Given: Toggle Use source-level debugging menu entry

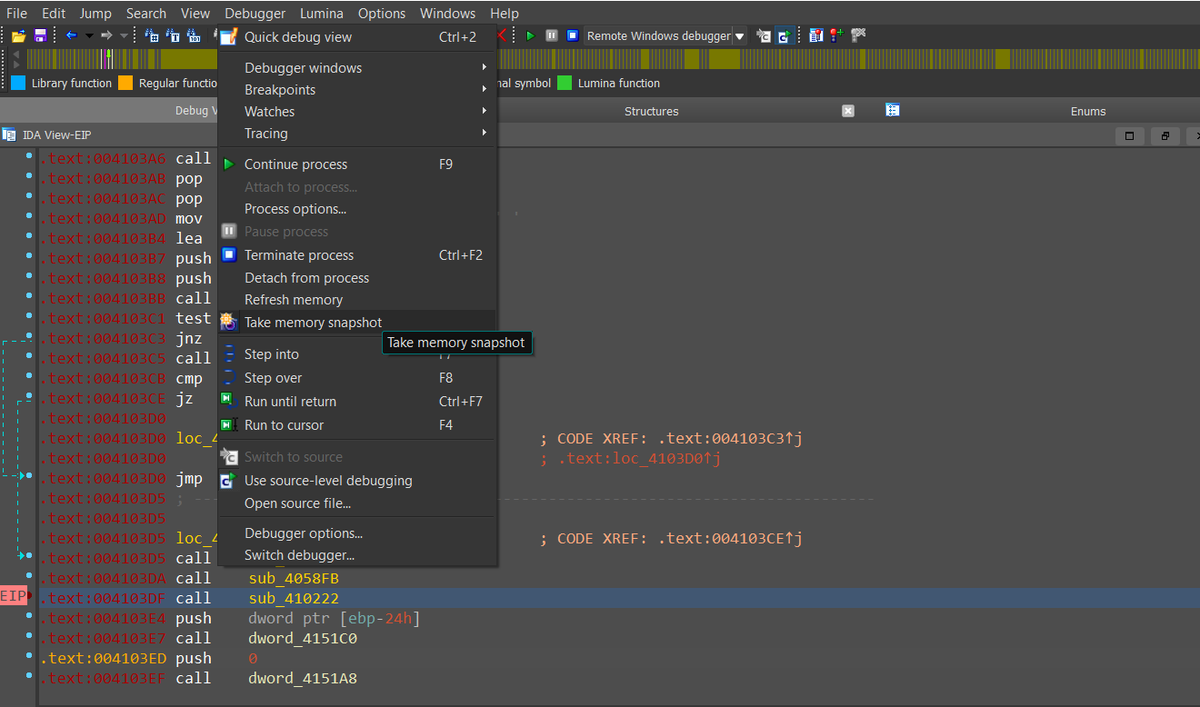Looking at the screenshot, I should point(357,481).
